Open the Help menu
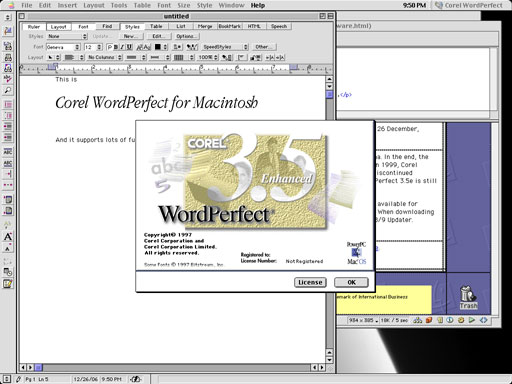This screenshot has height=384, width=512. (x=258, y=5)
